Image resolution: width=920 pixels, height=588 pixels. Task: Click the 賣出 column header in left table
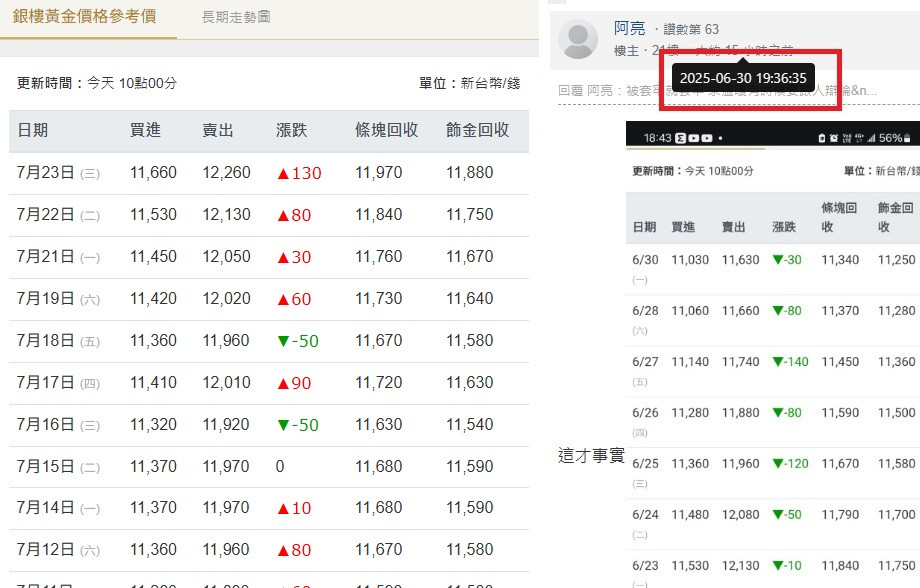tap(218, 130)
